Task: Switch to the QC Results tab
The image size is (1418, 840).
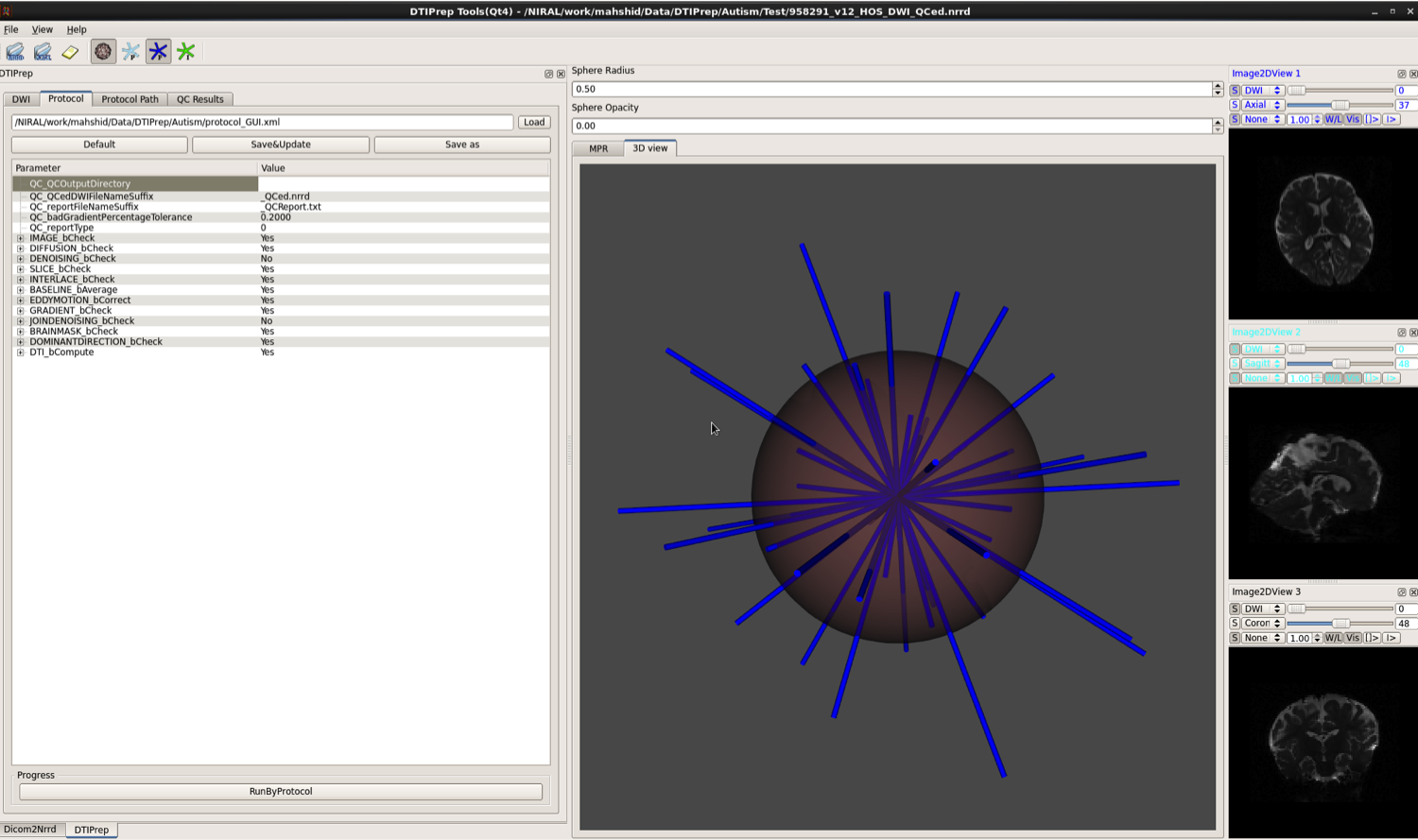Action: 199,99
